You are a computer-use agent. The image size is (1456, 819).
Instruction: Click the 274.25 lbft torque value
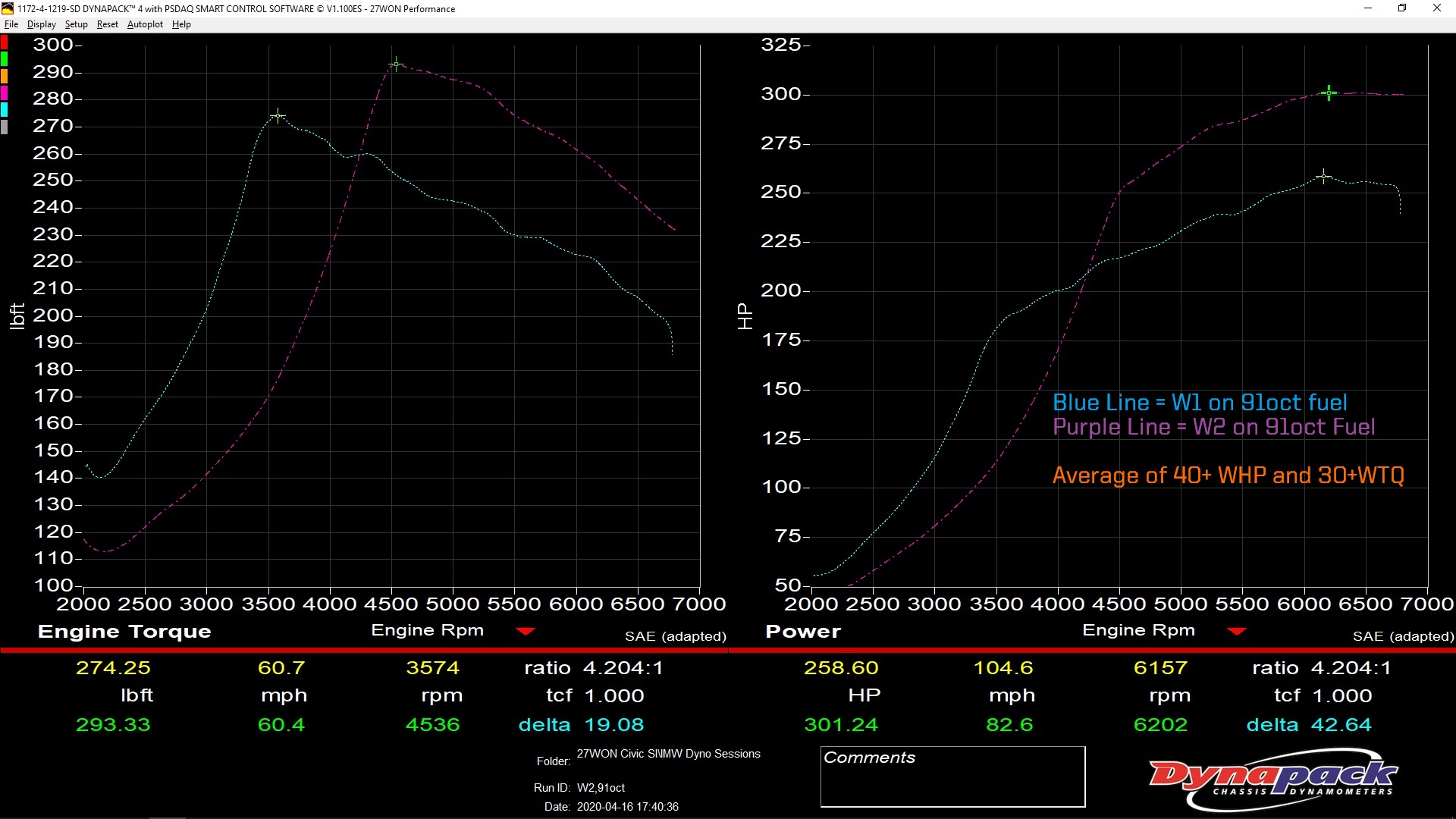point(113,668)
